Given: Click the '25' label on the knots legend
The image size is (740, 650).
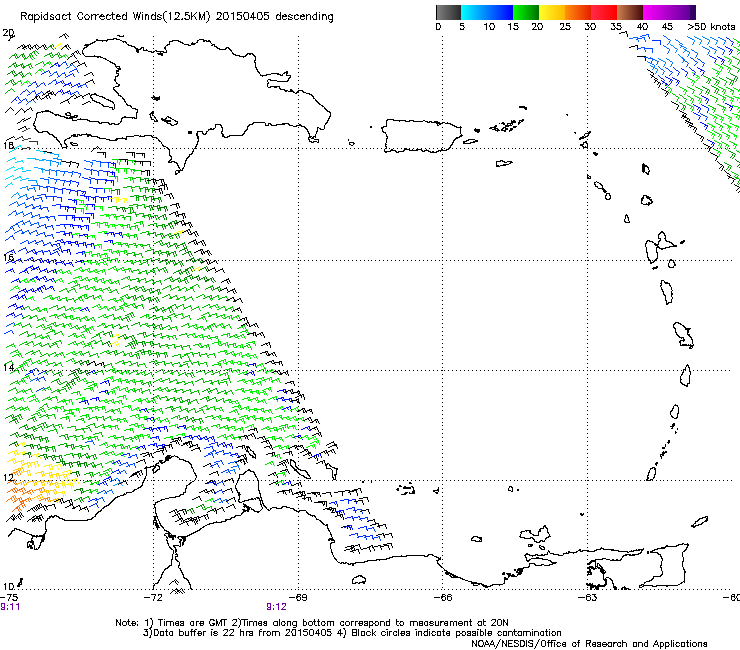Looking at the screenshot, I should point(565,27).
